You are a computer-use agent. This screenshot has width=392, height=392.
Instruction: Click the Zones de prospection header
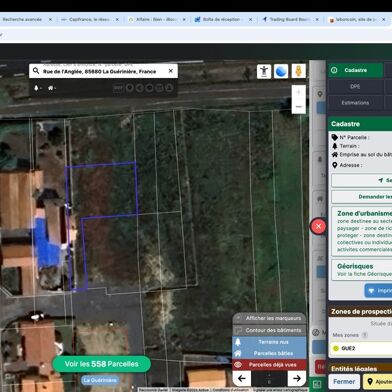361,312
